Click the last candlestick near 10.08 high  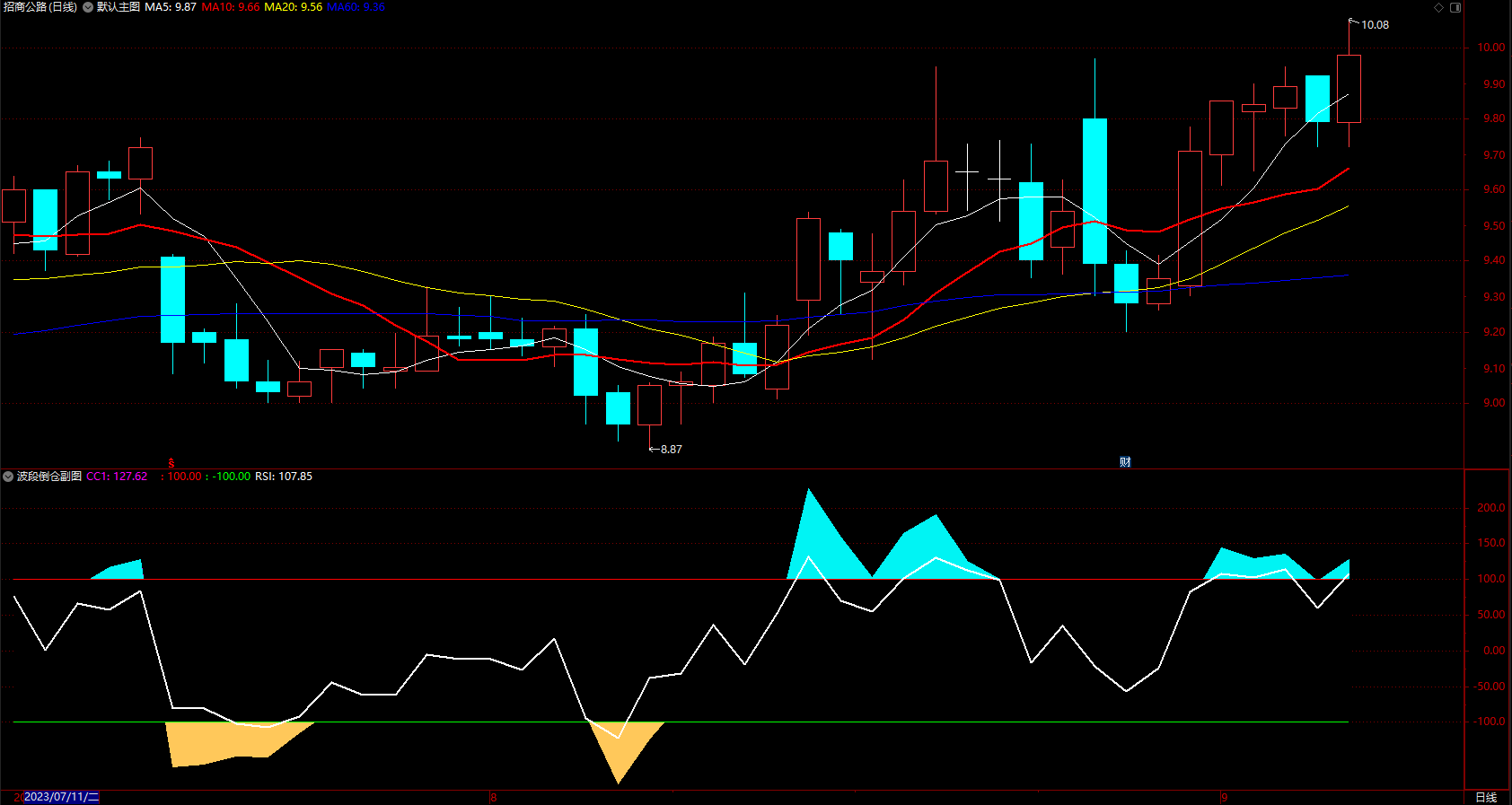tap(1349, 88)
